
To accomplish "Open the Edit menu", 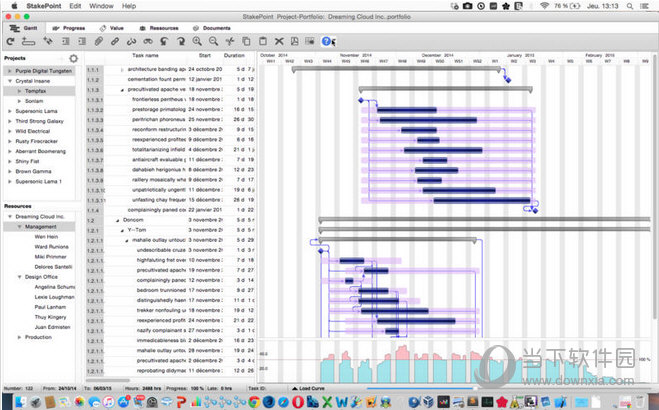I will 75,6.
